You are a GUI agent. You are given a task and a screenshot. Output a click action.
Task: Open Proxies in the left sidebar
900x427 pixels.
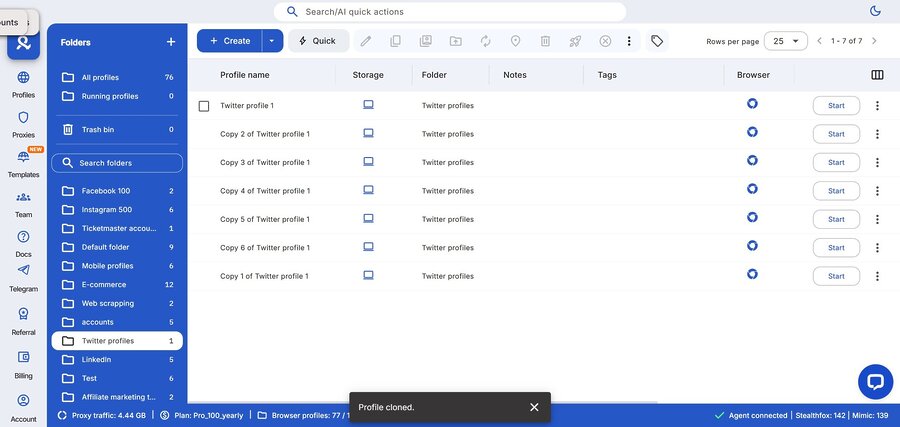click(24, 125)
